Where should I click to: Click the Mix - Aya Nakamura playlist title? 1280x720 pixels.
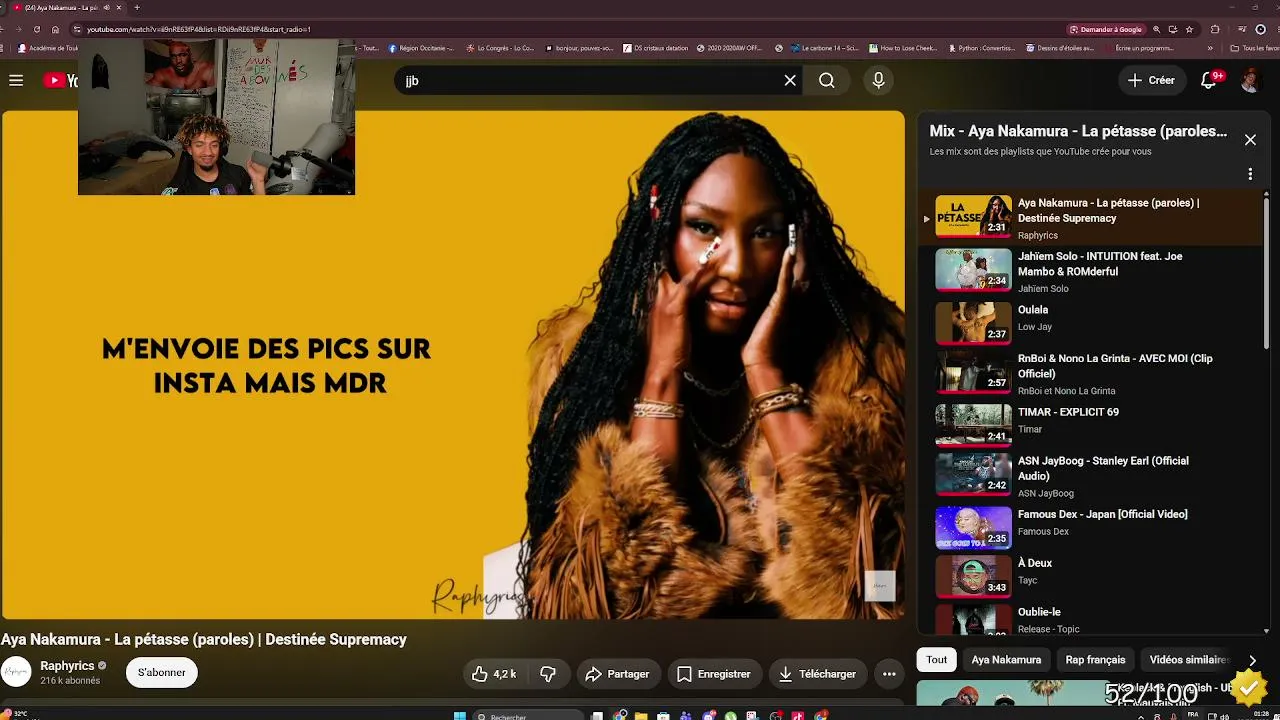point(1078,131)
